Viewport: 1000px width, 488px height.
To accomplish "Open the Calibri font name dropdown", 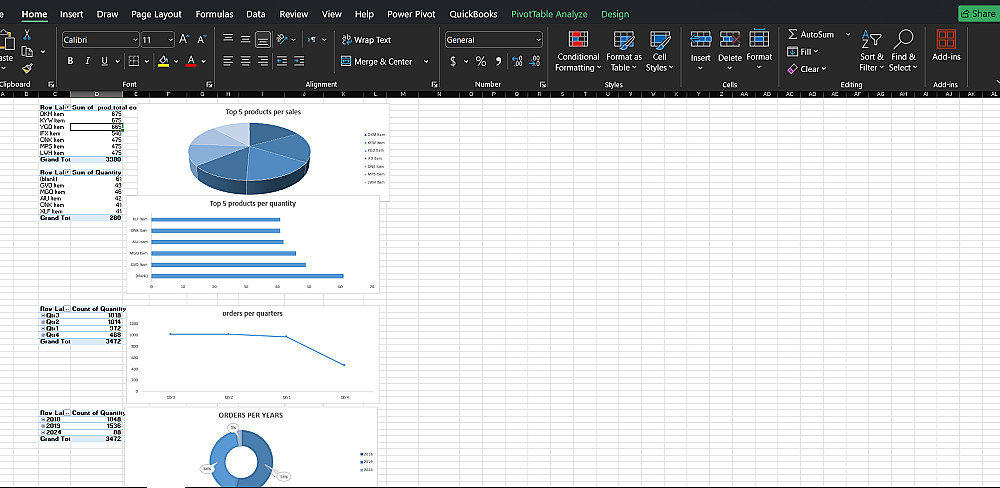I will tap(134, 40).
